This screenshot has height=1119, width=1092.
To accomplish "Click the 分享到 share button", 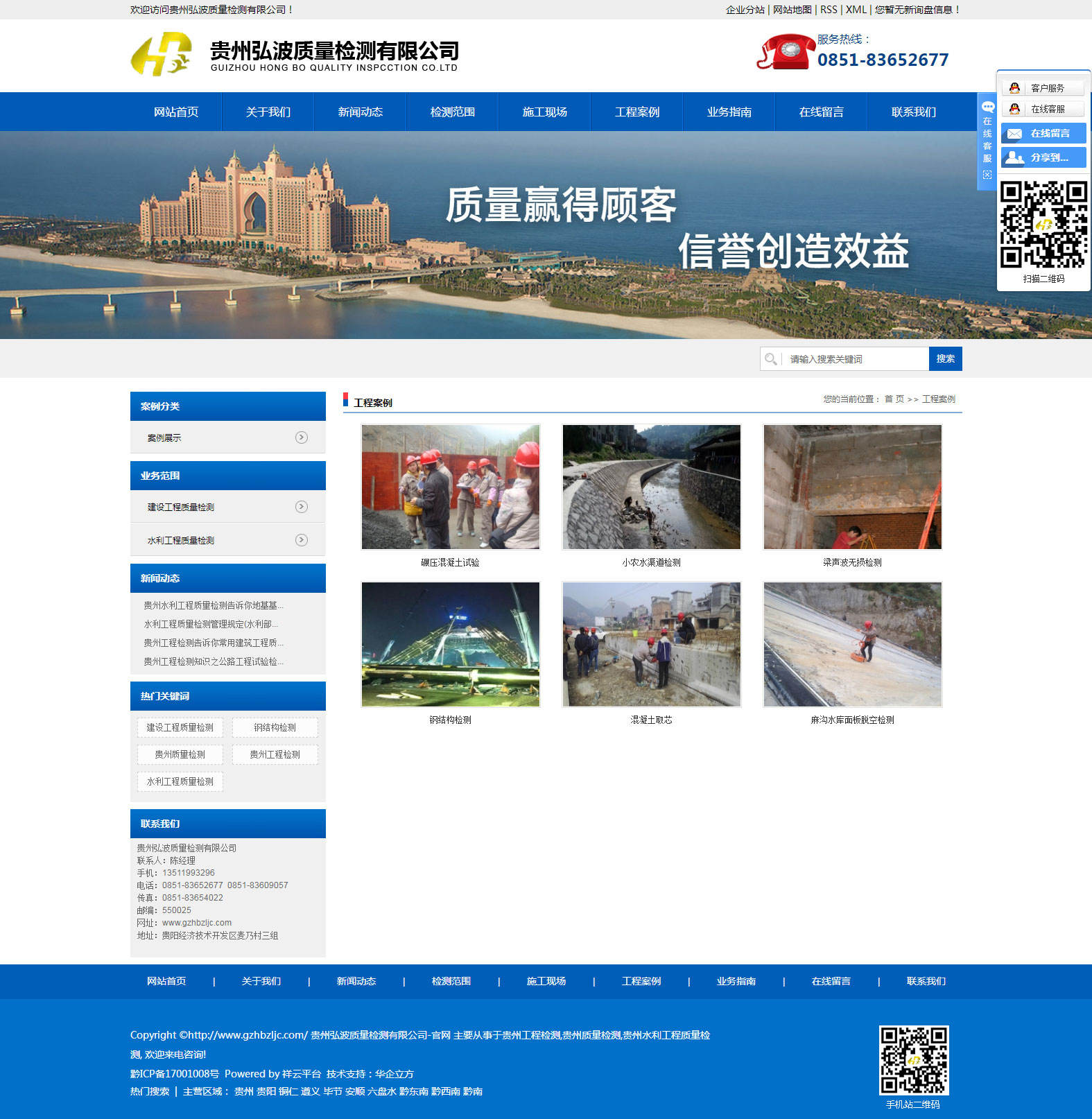I will pos(1043,157).
